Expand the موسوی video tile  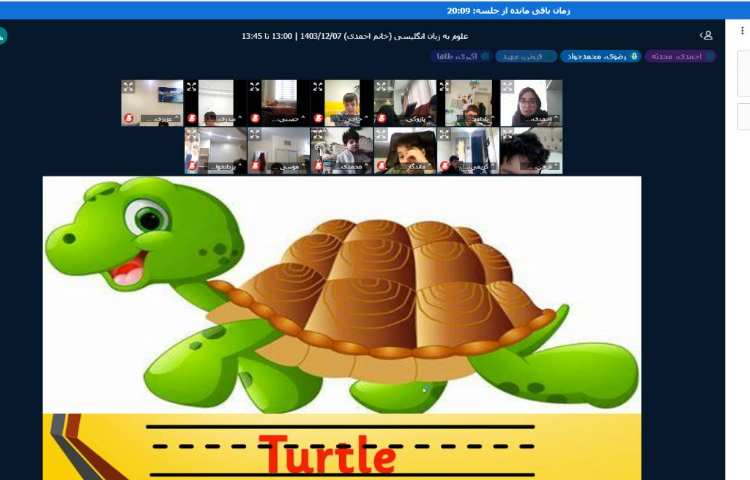pyautogui.click(x=254, y=134)
